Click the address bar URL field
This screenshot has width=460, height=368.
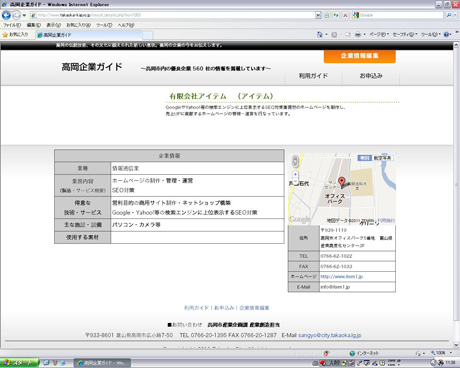[172, 15]
